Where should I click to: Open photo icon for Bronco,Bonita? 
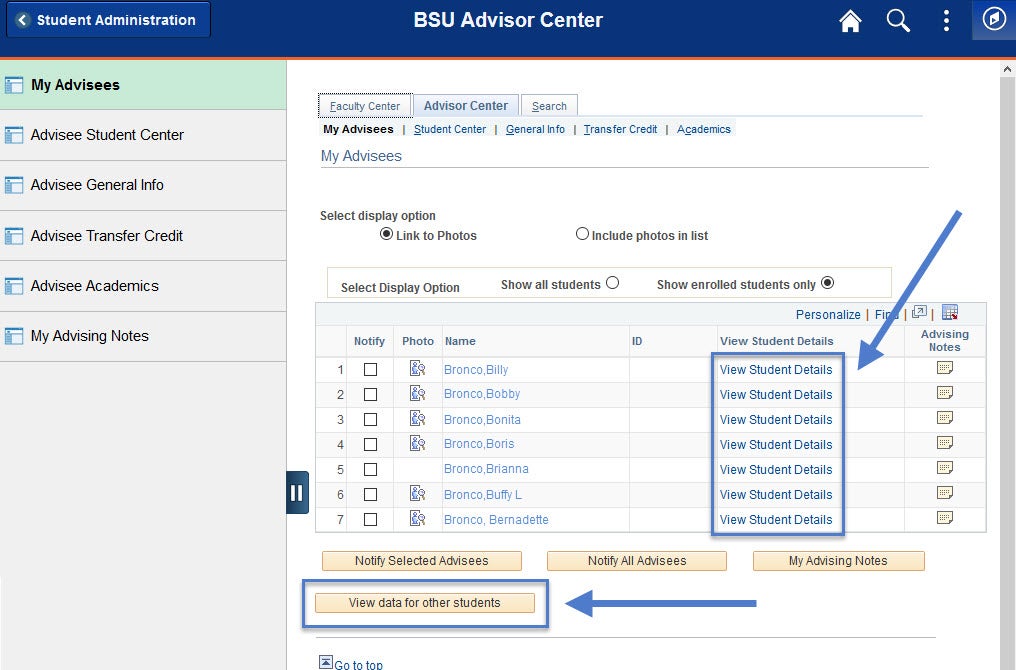coord(417,419)
